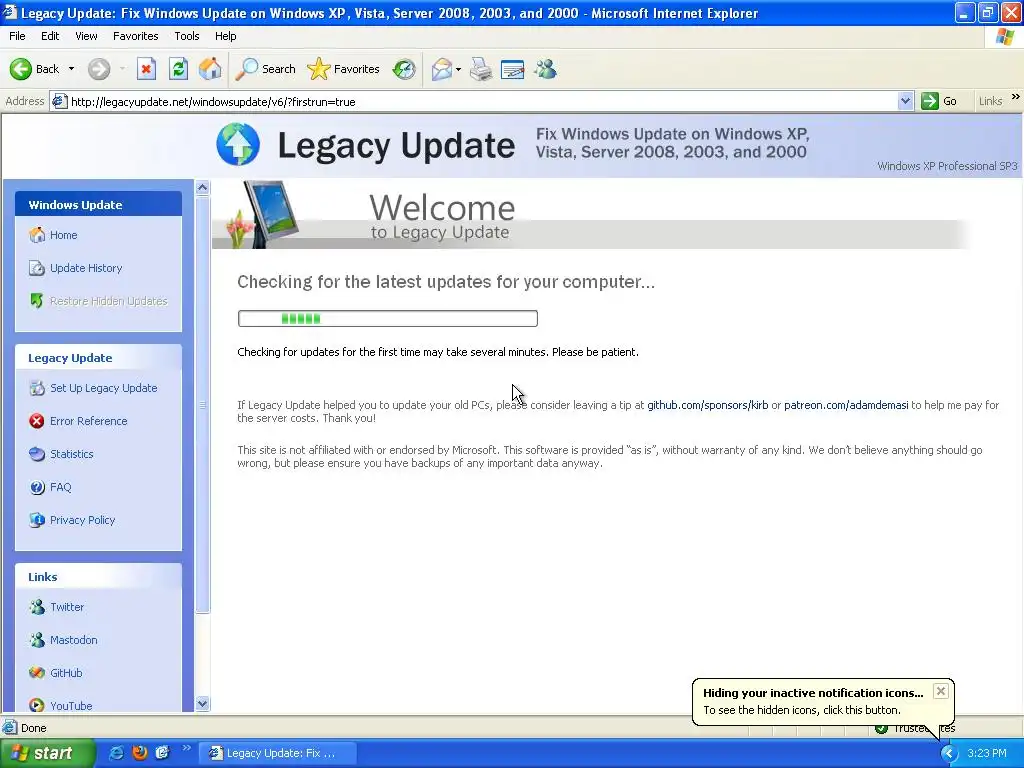Expand the Forward button history dropdown
1024x768 pixels.
tap(122, 69)
